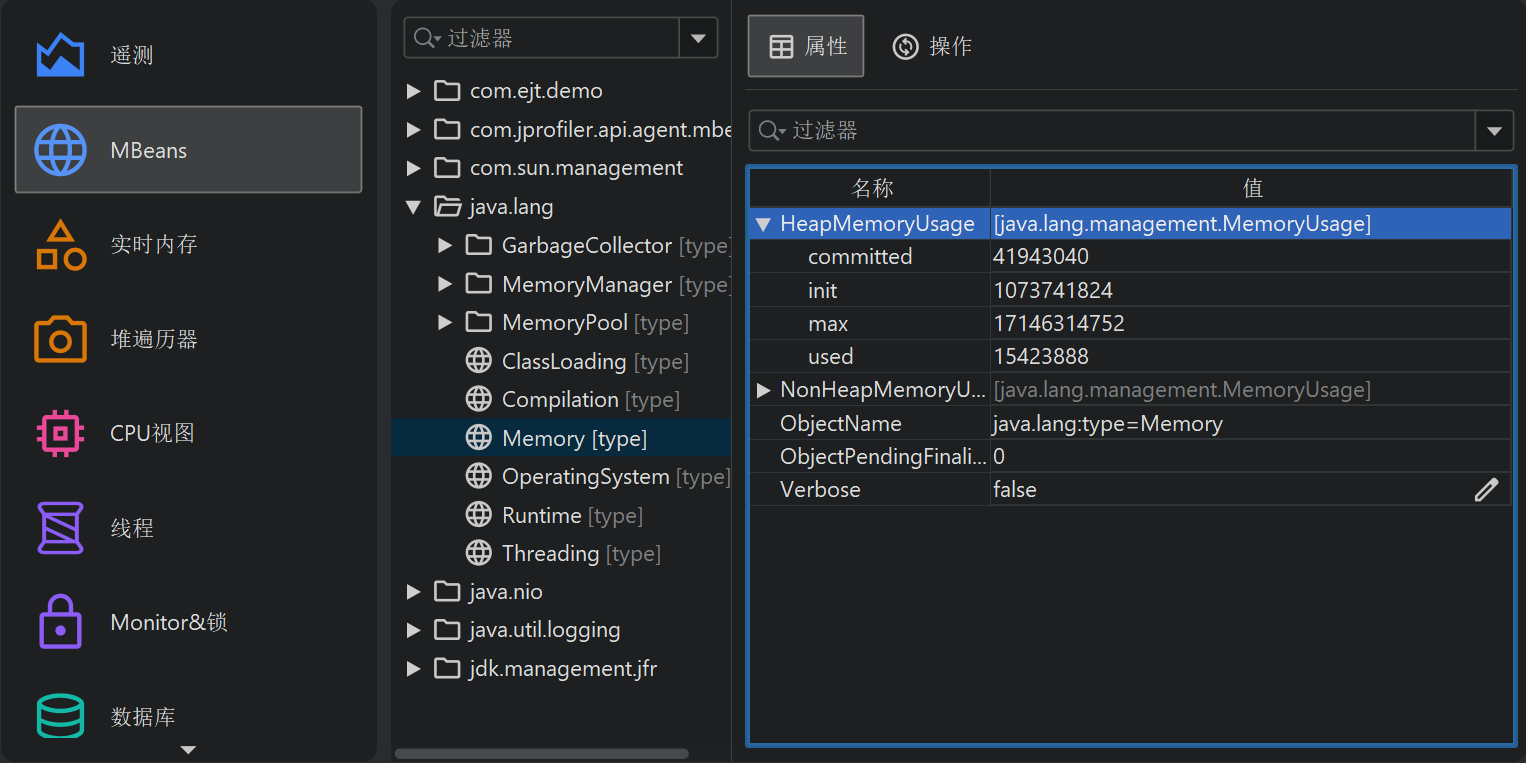Switch to the 操作 operations tab
The height and width of the screenshot is (763, 1526).
tap(932, 47)
